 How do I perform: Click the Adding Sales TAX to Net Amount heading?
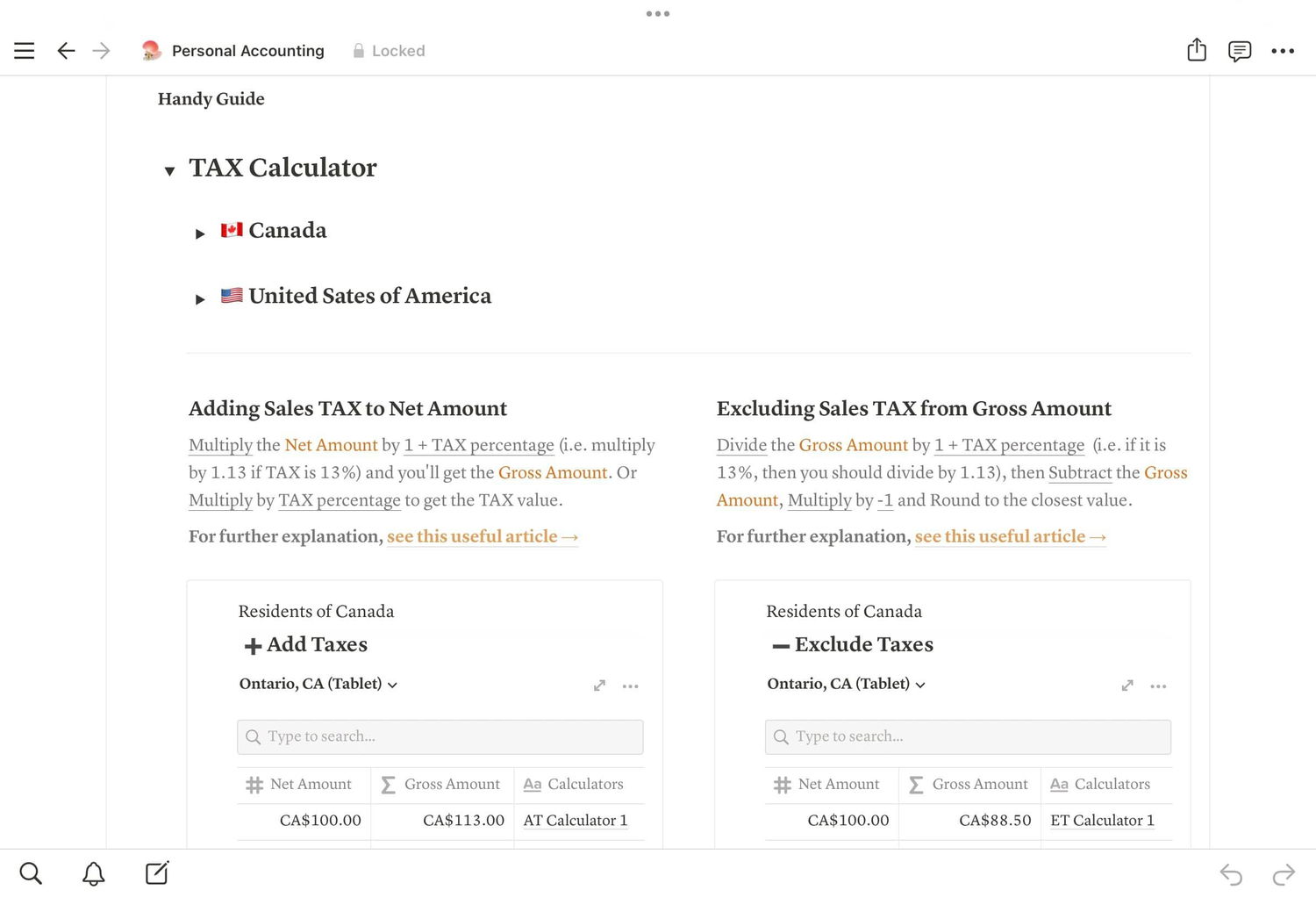click(348, 408)
